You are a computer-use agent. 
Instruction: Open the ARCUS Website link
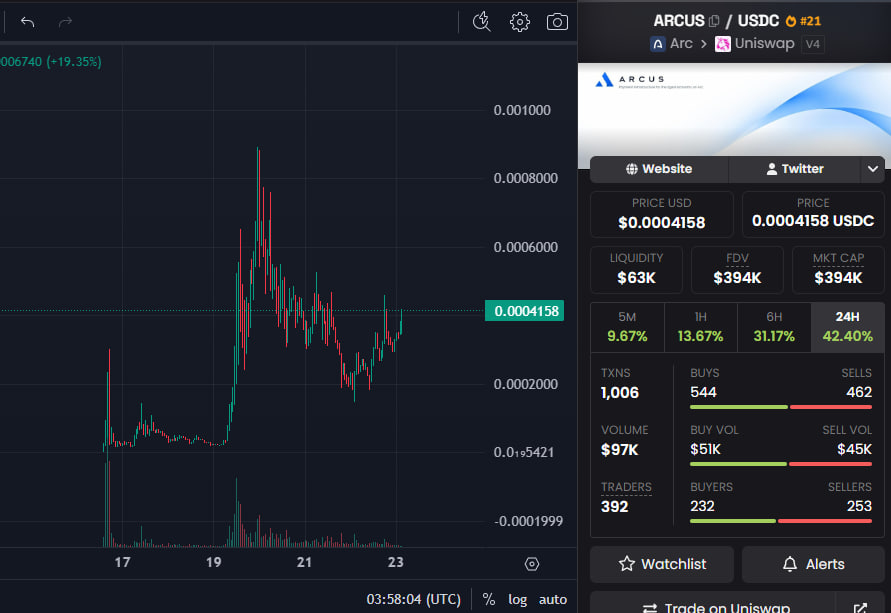(x=659, y=169)
